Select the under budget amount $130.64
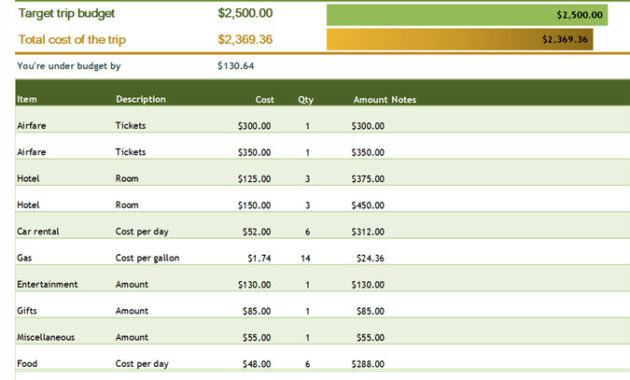 (235, 66)
